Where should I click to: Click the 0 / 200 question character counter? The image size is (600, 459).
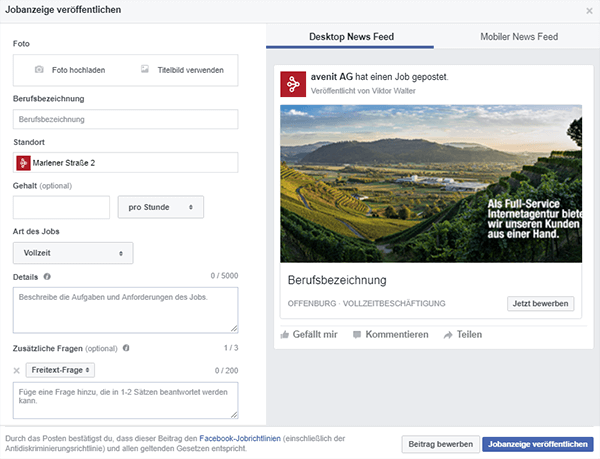point(226,370)
